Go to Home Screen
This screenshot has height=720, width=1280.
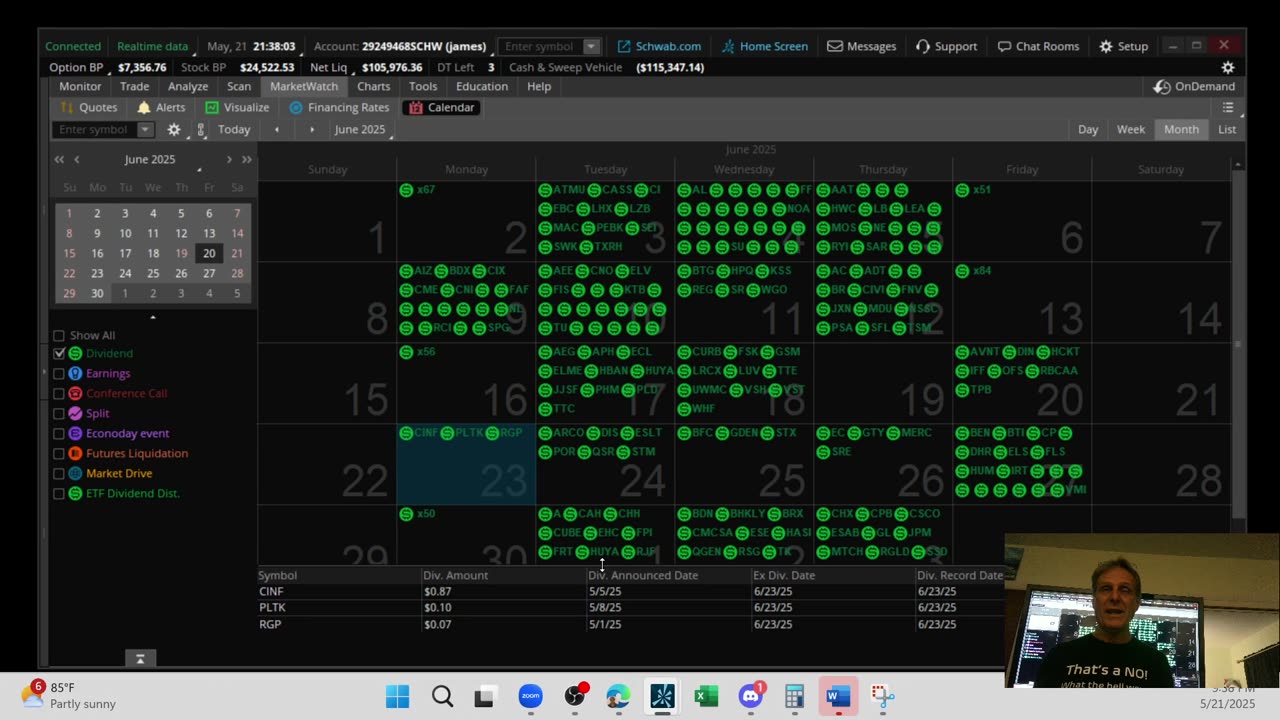click(x=765, y=46)
